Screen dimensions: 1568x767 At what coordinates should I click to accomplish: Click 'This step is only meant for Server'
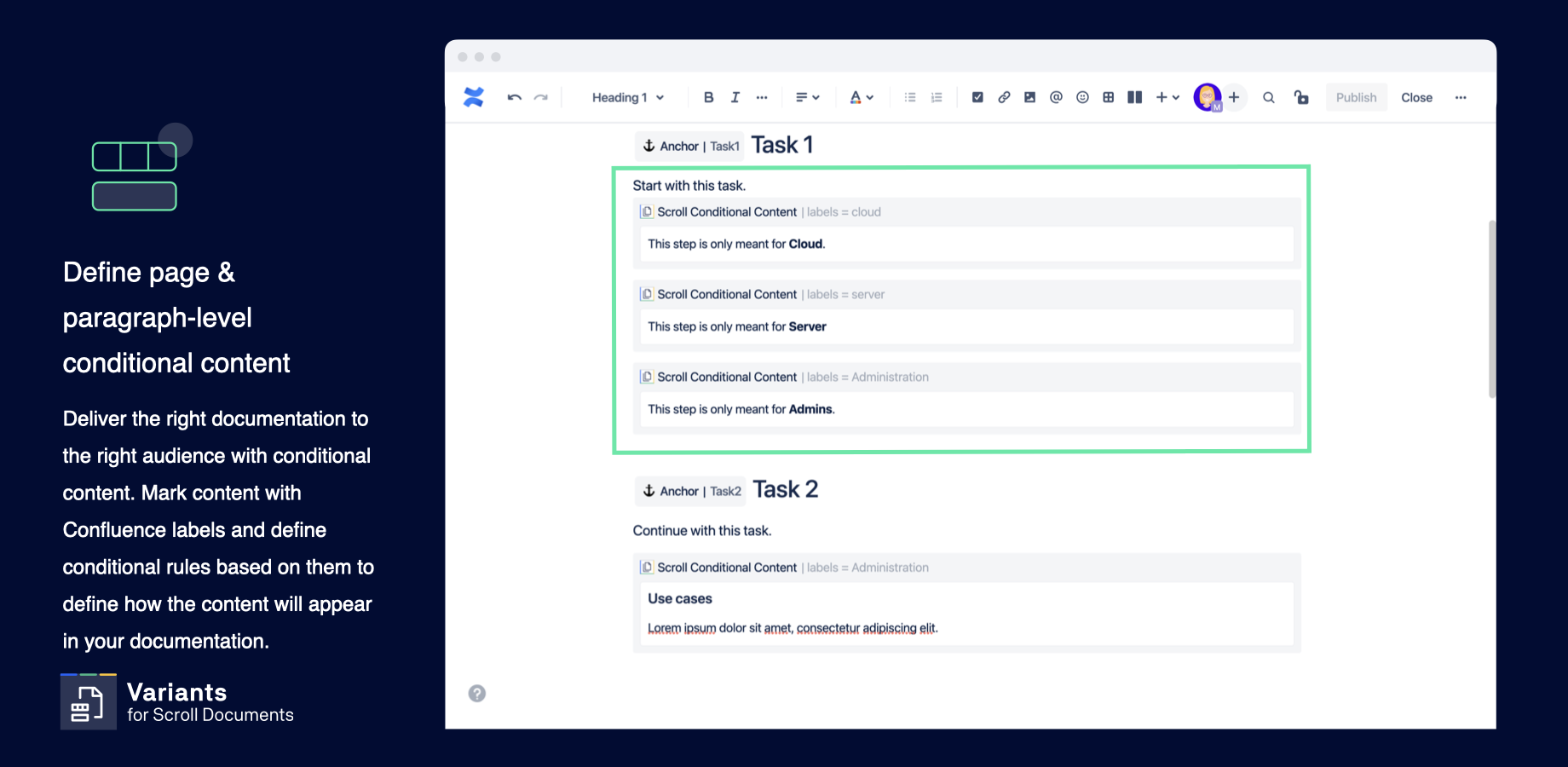tap(737, 326)
